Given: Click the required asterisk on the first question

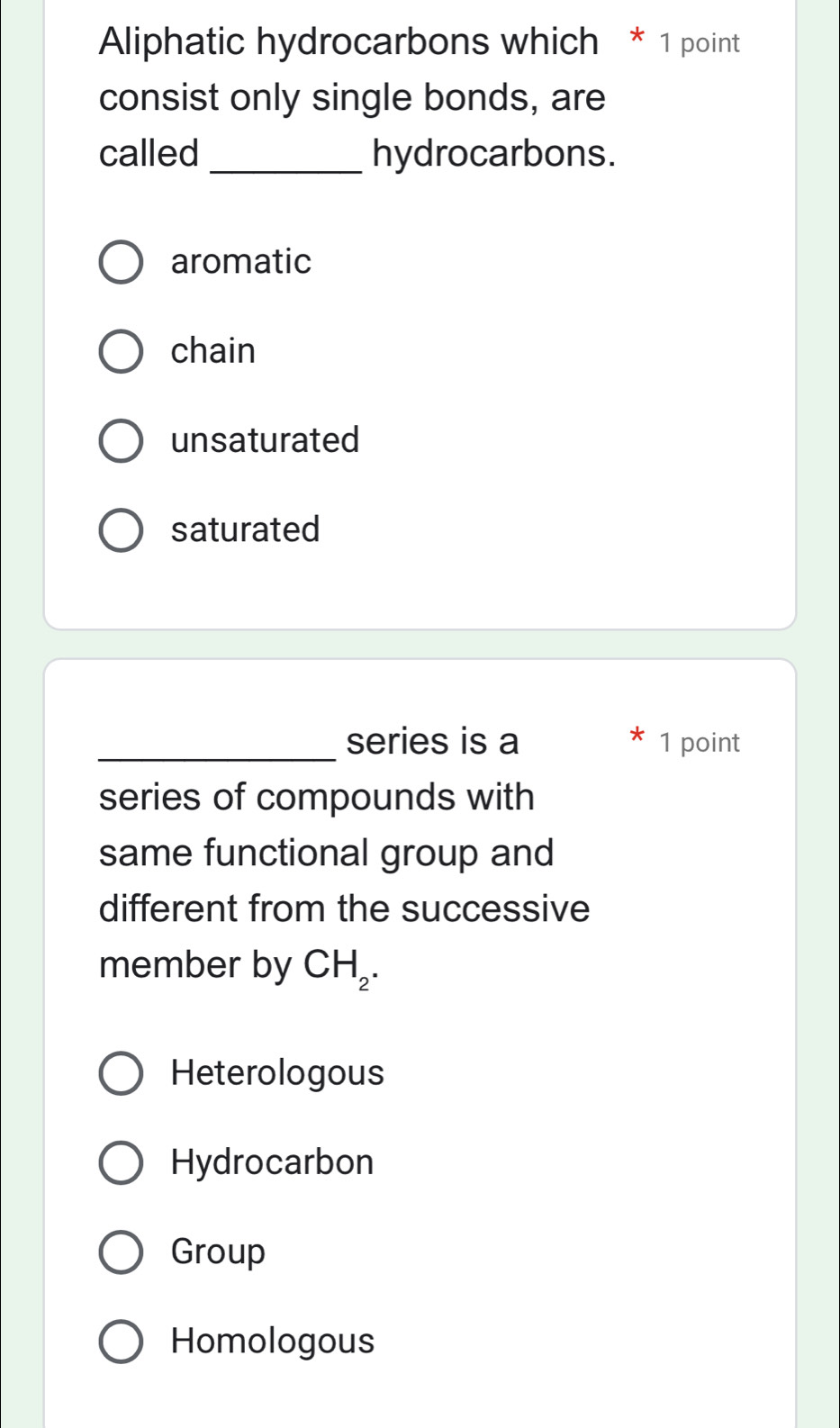Looking at the screenshot, I should point(635,36).
